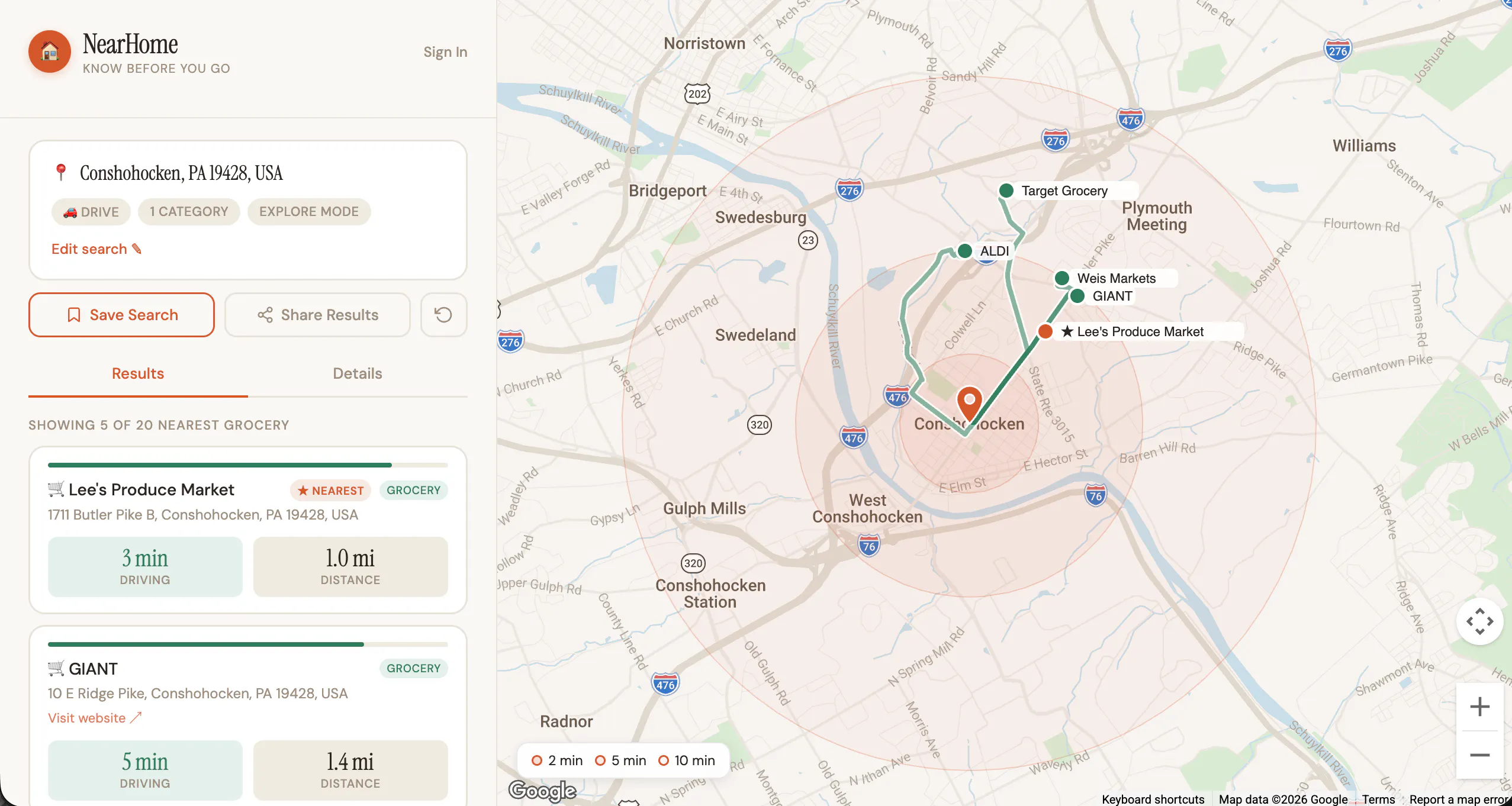Open the Sign In link
Screen dimensions: 1512x806
click(x=445, y=52)
